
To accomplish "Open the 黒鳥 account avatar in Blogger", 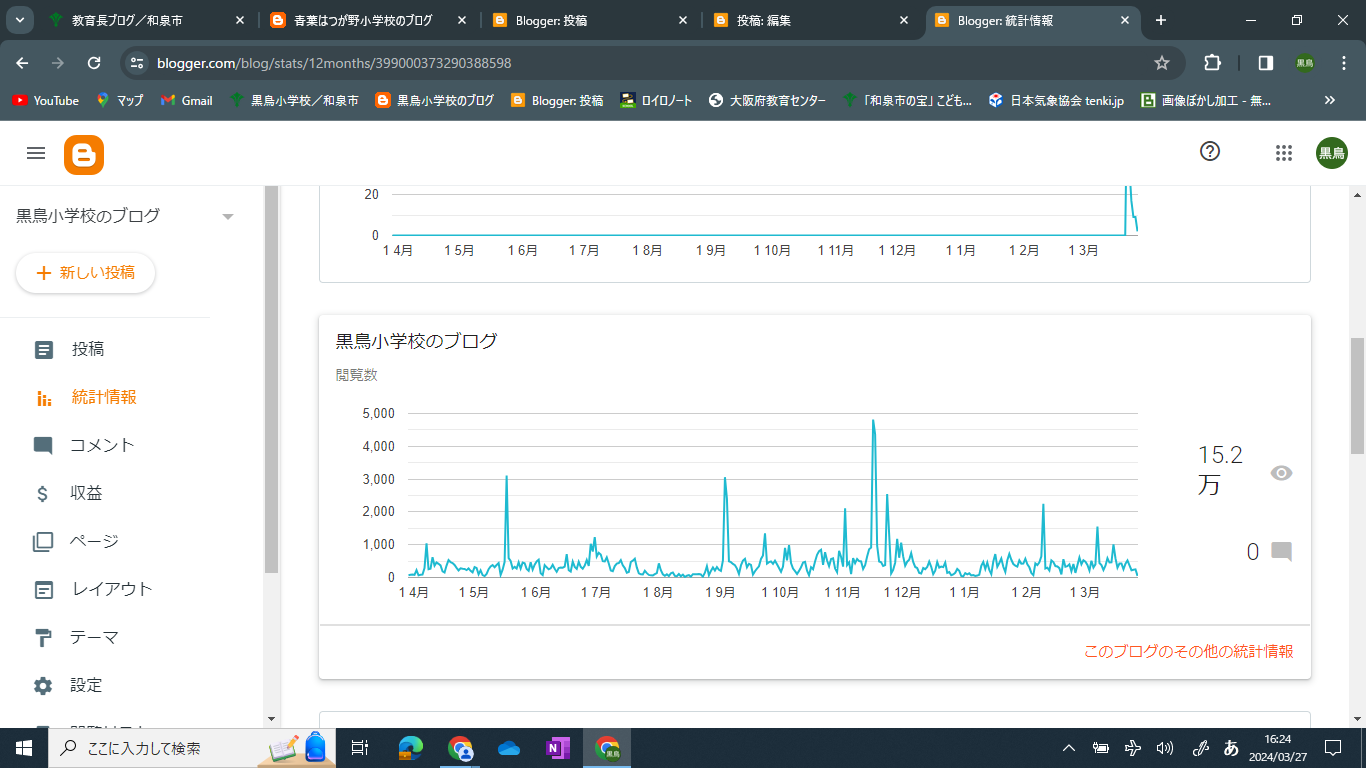I will 1331,153.
